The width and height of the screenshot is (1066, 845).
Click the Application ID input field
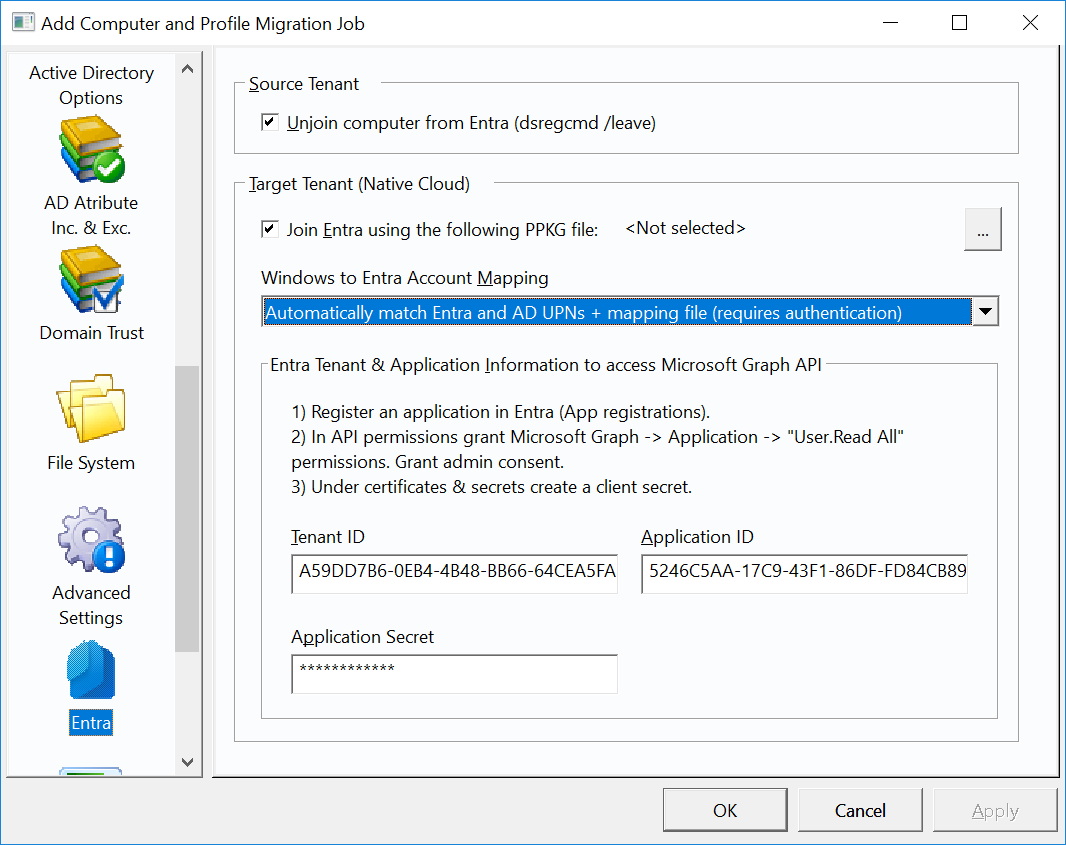(x=804, y=573)
